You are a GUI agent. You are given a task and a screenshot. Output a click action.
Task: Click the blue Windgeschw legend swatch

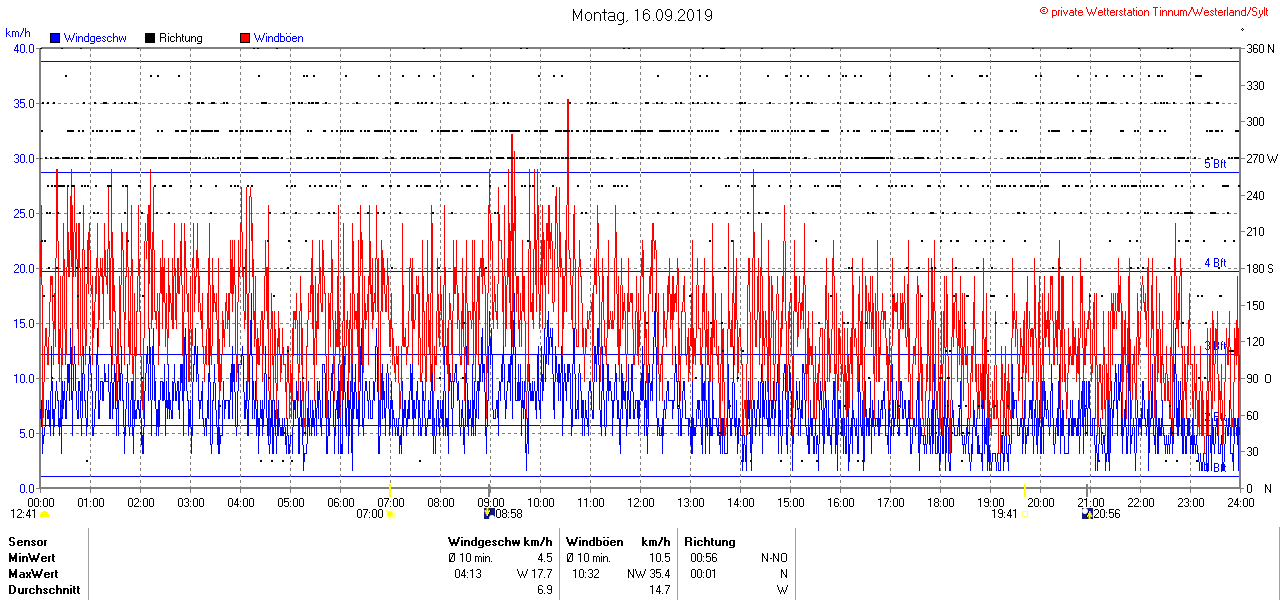(x=55, y=38)
